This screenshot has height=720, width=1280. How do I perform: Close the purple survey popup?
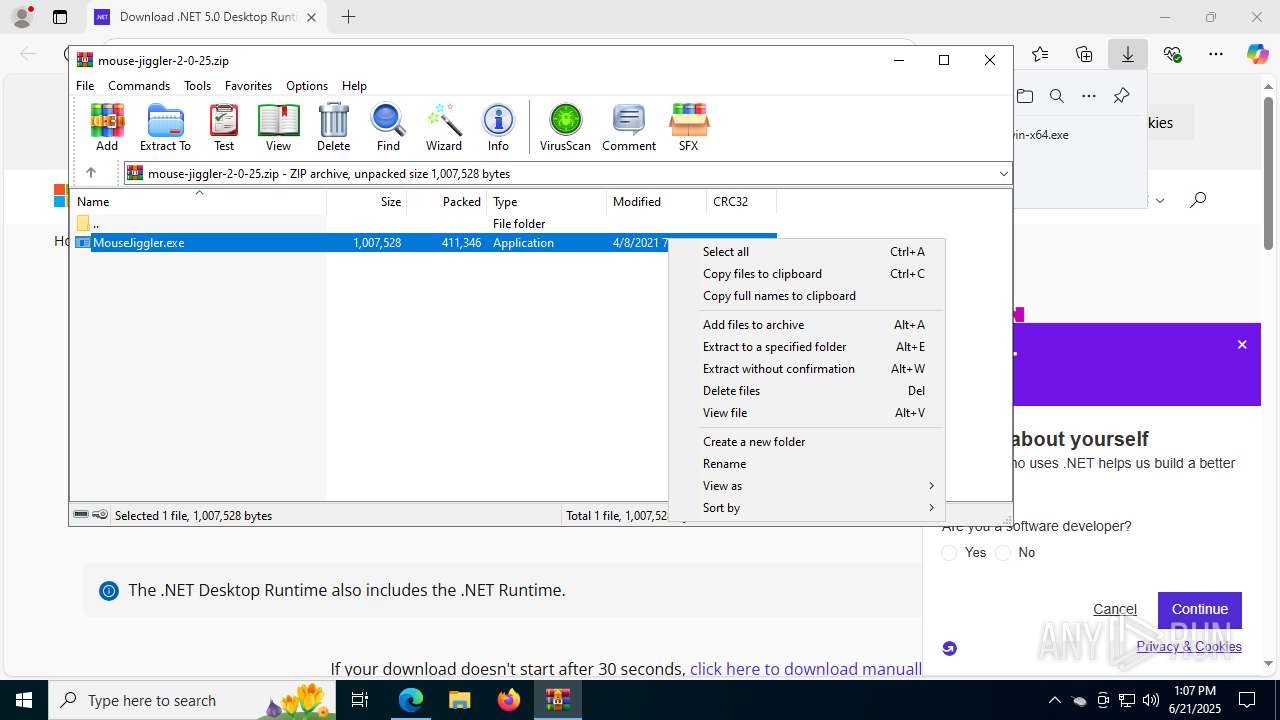pos(1242,344)
